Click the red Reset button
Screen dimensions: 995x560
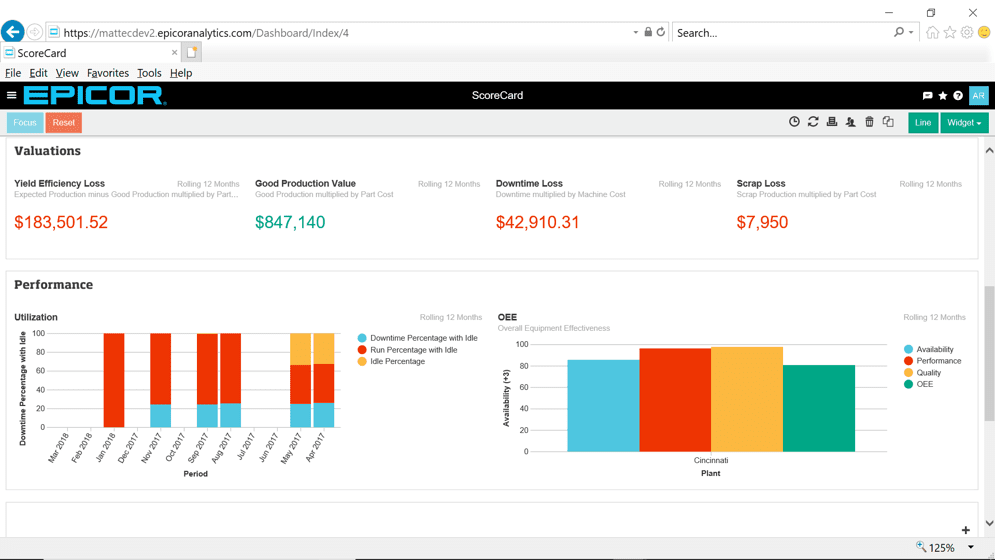click(63, 123)
